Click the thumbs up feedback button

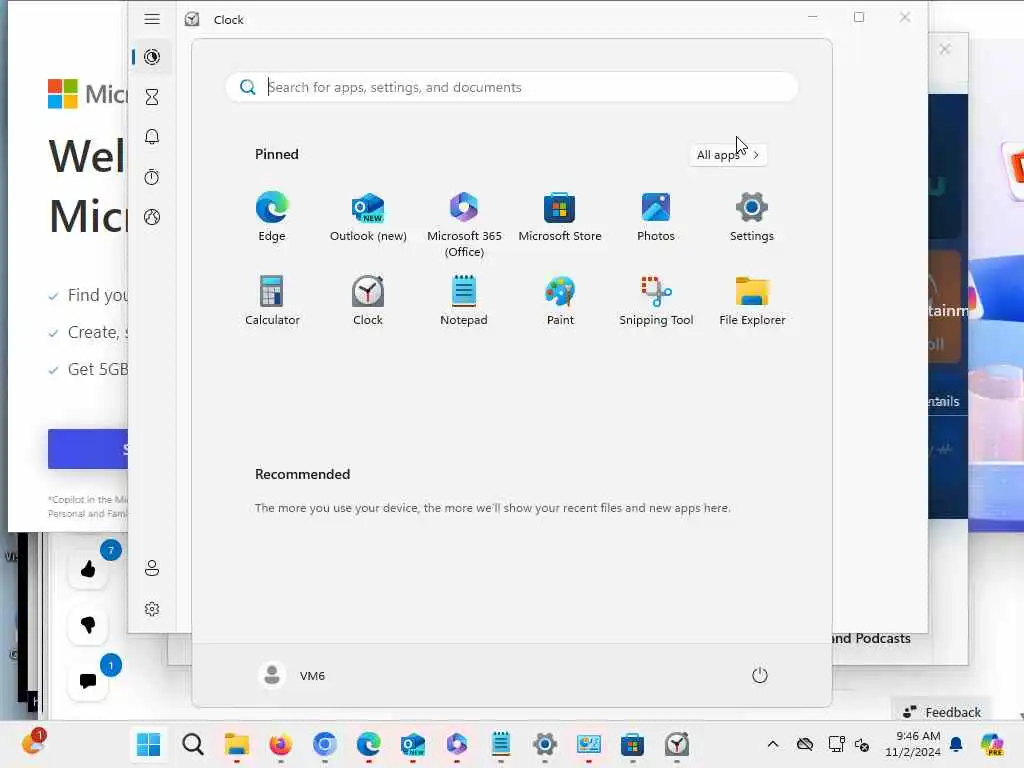pyautogui.click(x=88, y=569)
